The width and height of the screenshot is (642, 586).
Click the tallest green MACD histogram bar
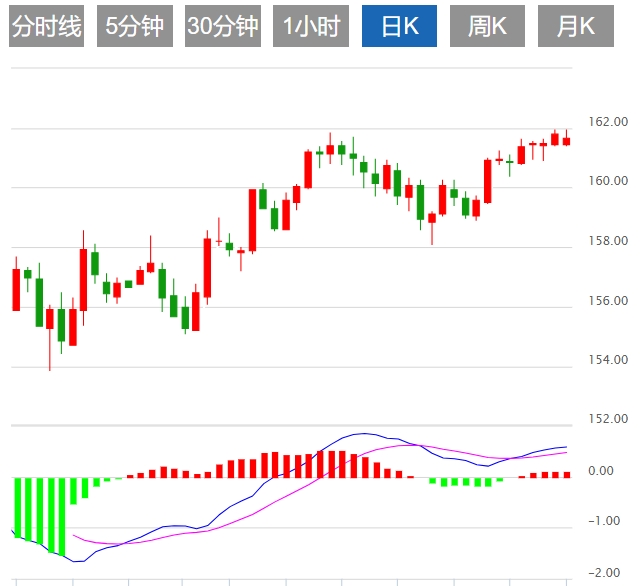62,515
